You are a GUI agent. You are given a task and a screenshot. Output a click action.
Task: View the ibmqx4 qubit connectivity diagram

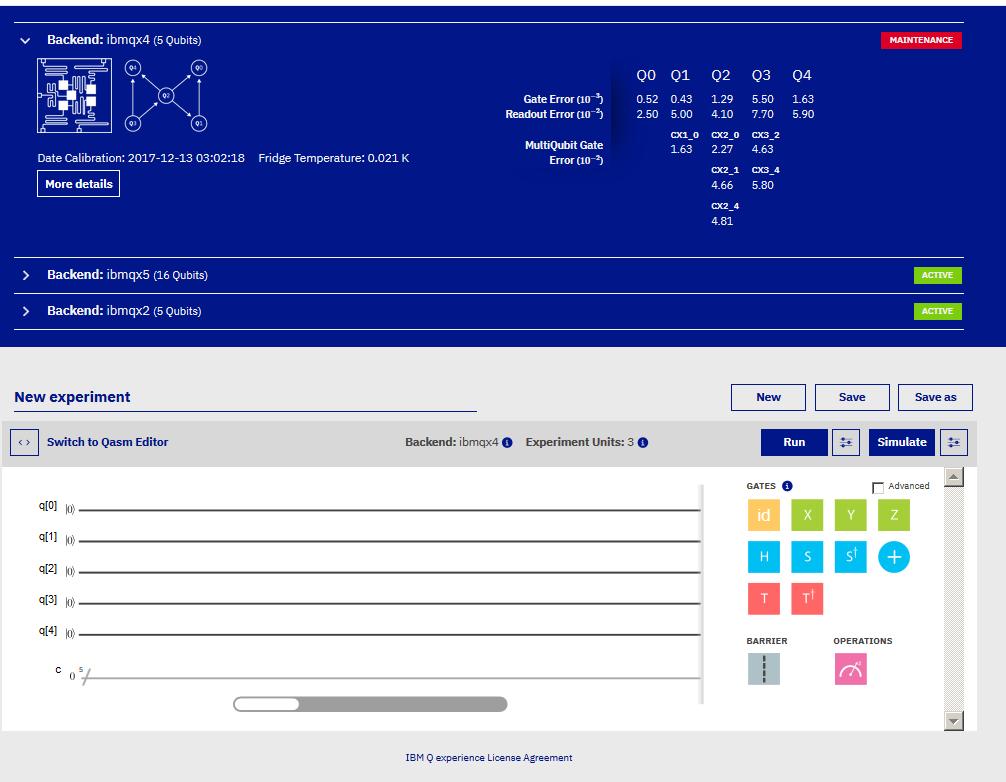point(166,96)
